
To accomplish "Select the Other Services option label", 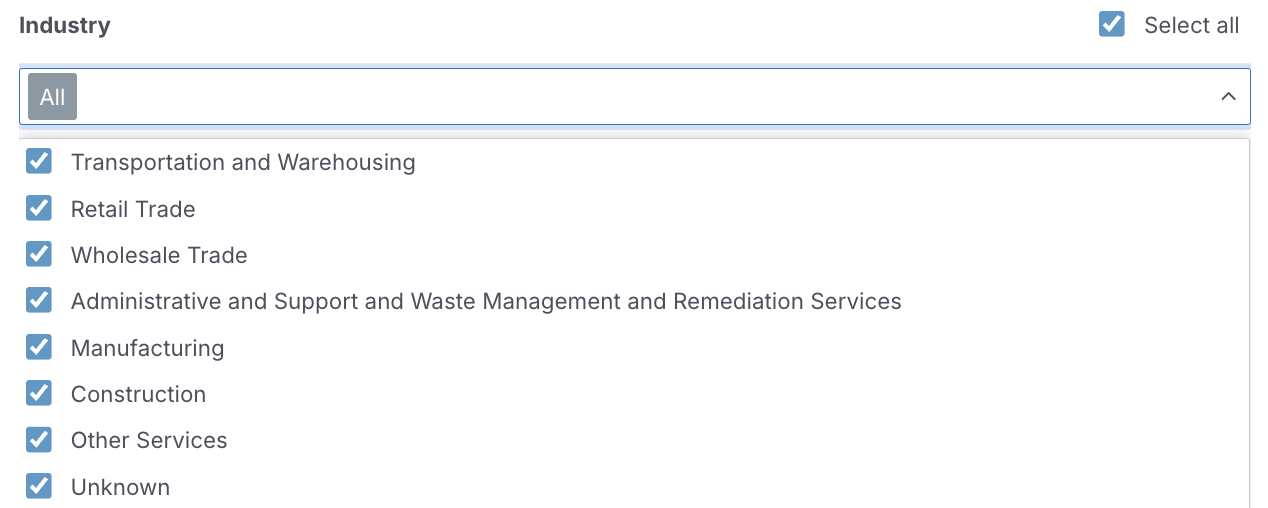I will 149,440.
